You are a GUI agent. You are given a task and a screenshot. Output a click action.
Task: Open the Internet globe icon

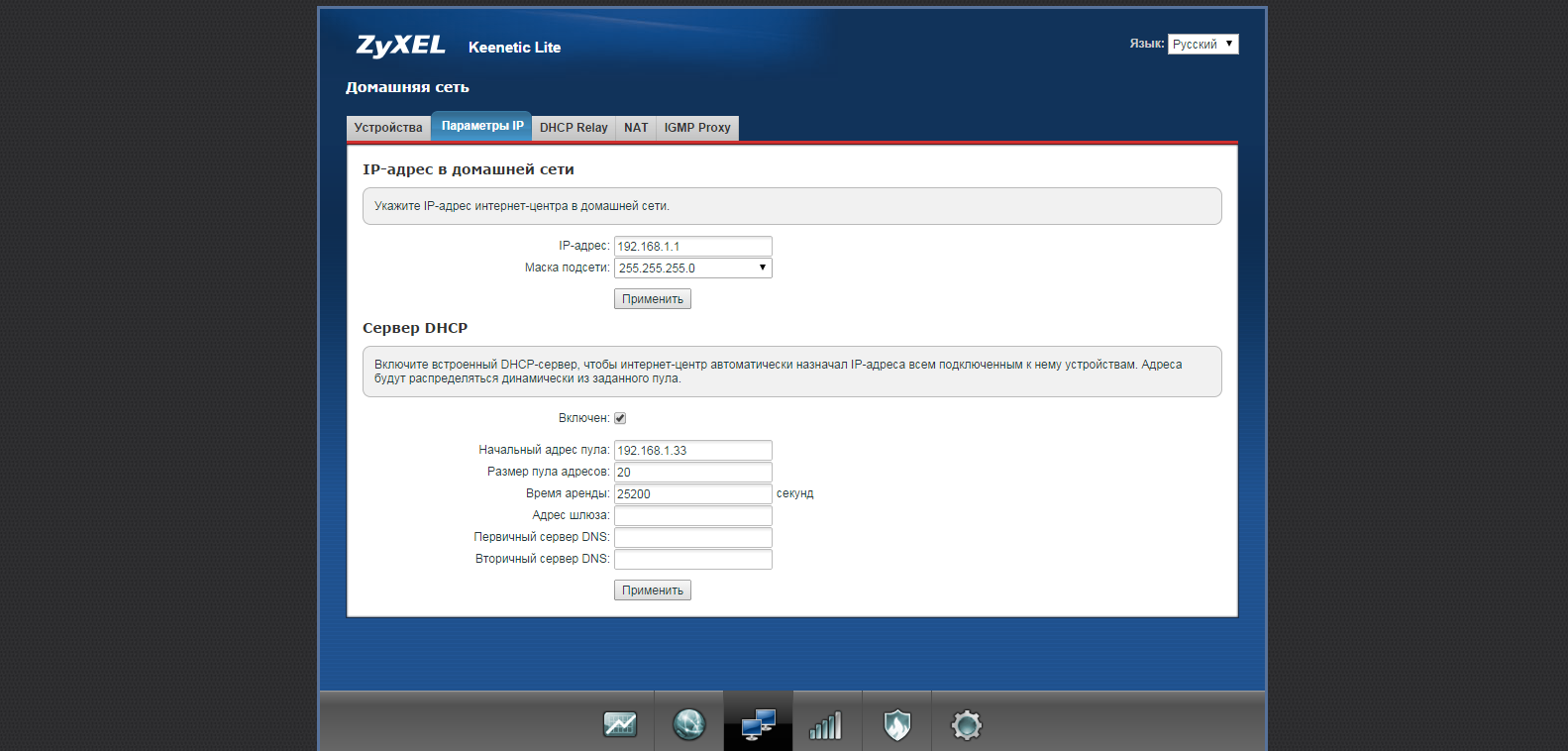689,725
